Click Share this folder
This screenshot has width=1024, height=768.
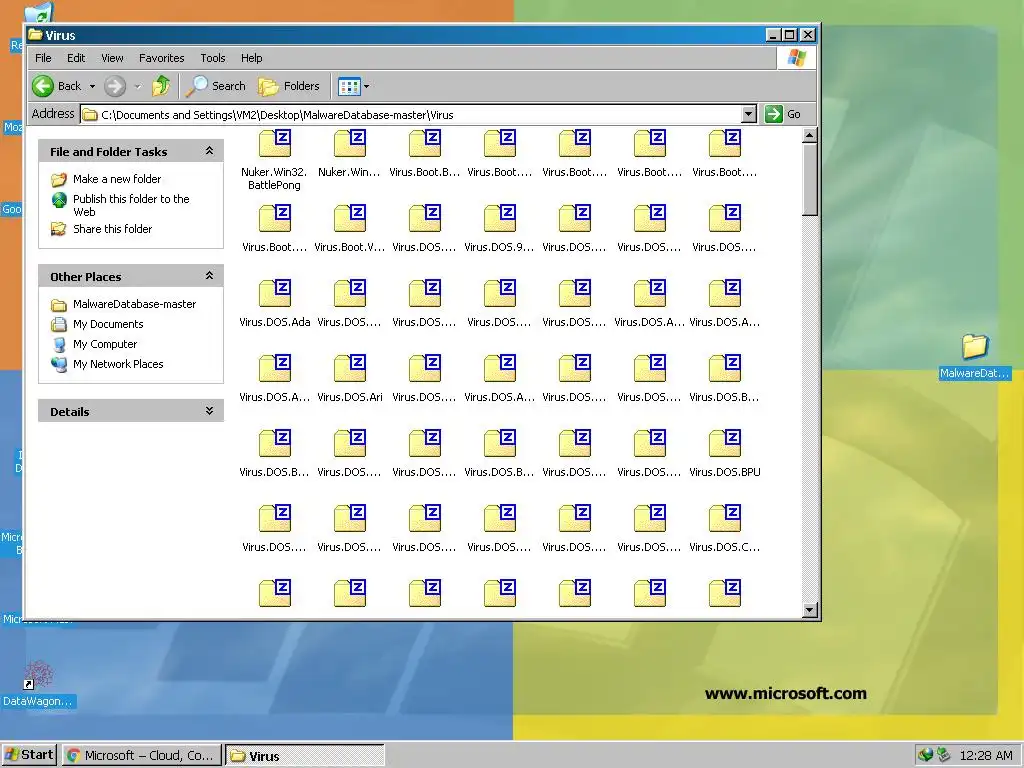(x=112, y=229)
